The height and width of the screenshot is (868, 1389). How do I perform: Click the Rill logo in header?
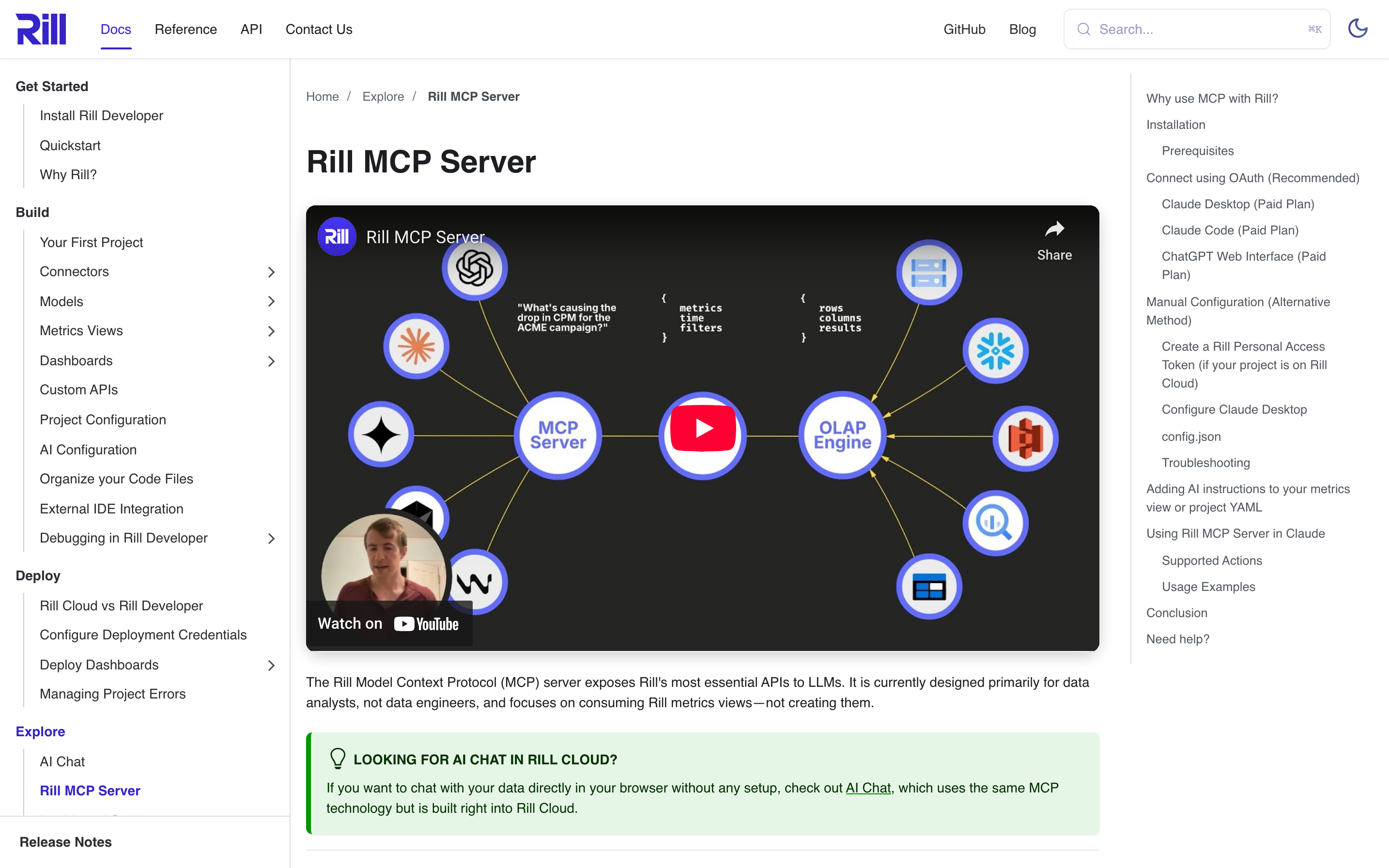[41, 29]
